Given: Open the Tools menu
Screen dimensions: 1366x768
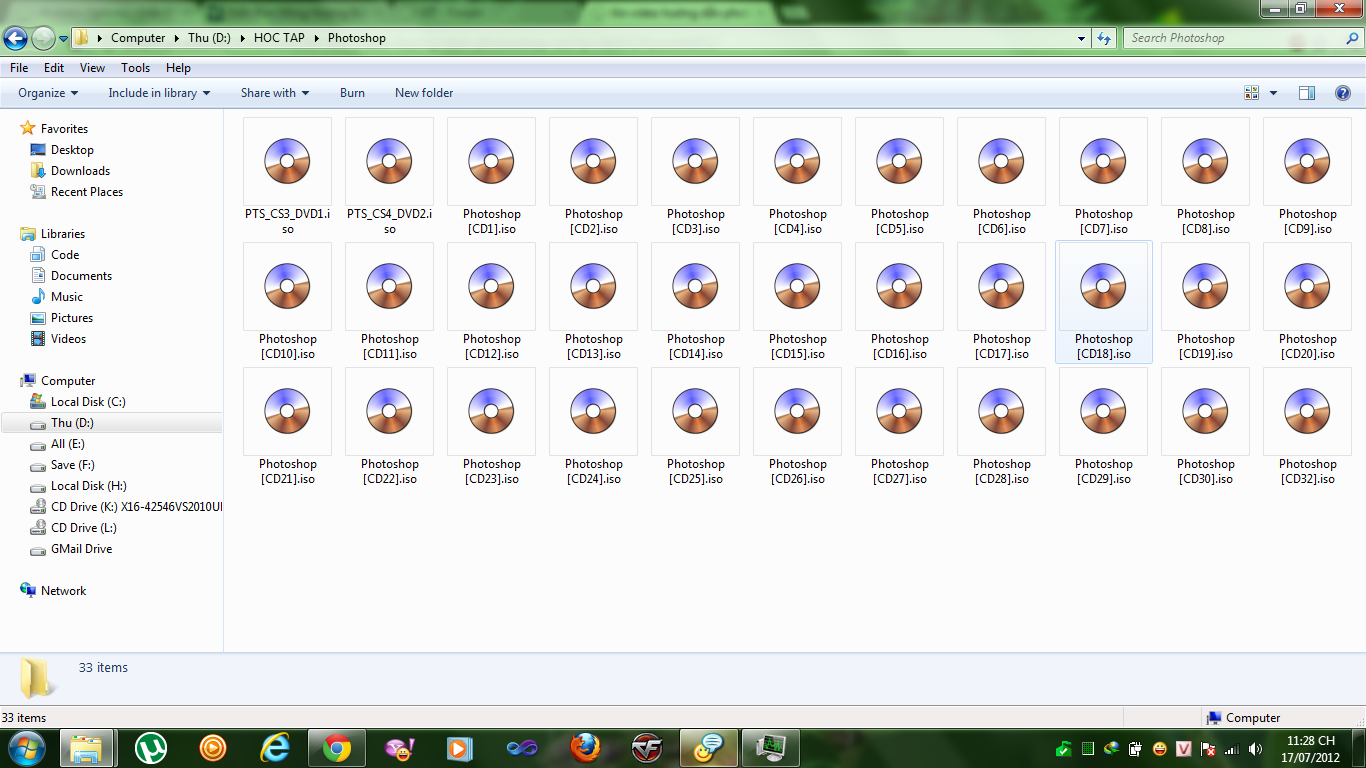Looking at the screenshot, I should (x=135, y=68).
